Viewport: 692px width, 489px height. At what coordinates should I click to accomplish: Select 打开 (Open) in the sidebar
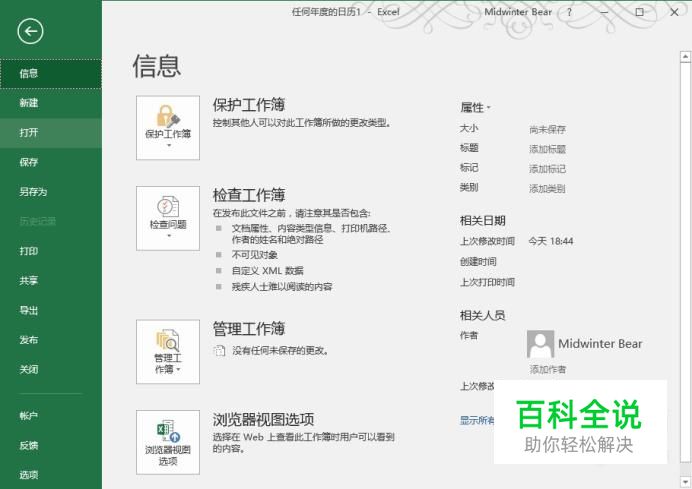[51, 132]
